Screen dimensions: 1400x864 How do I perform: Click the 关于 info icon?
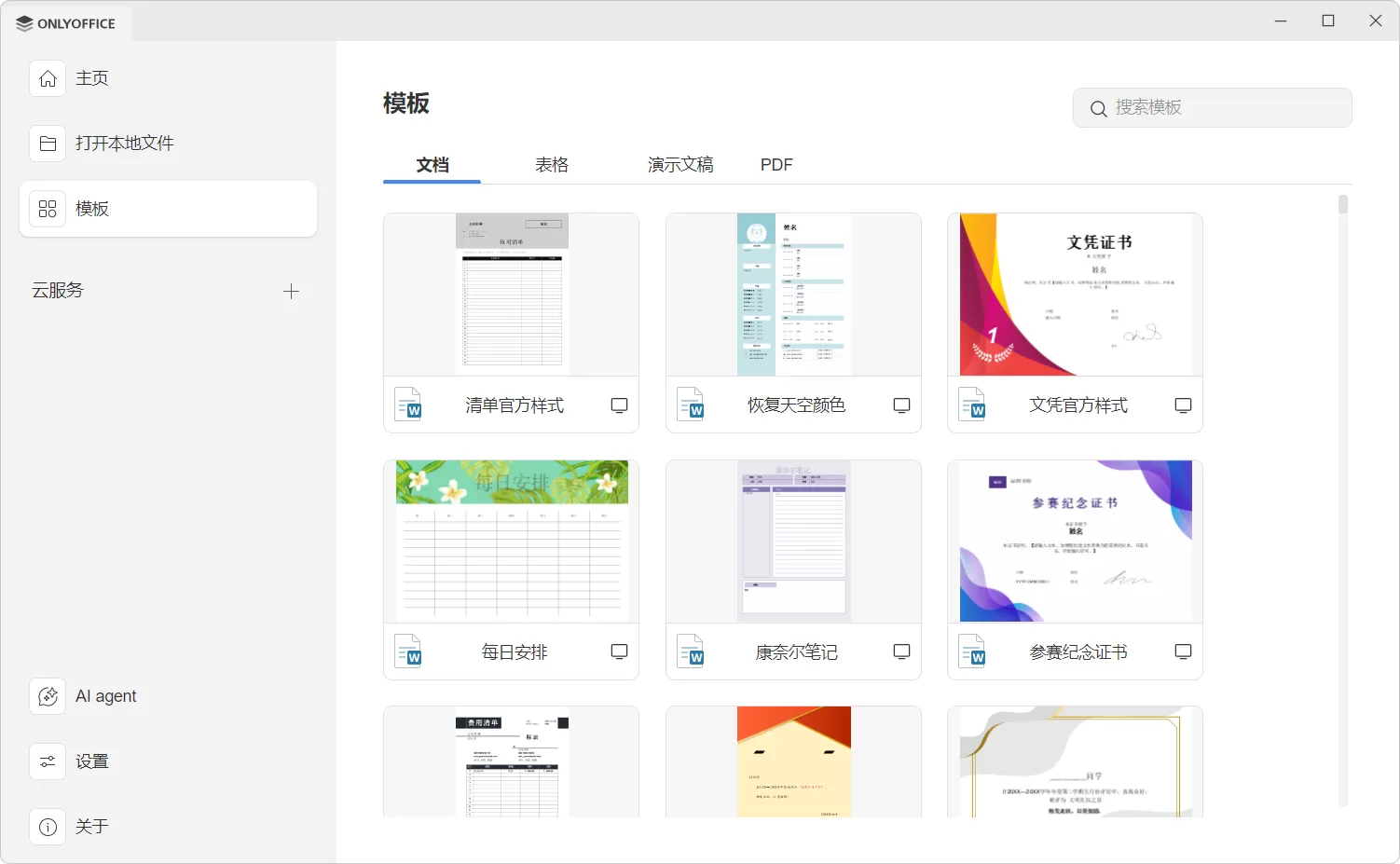point(48,827)
